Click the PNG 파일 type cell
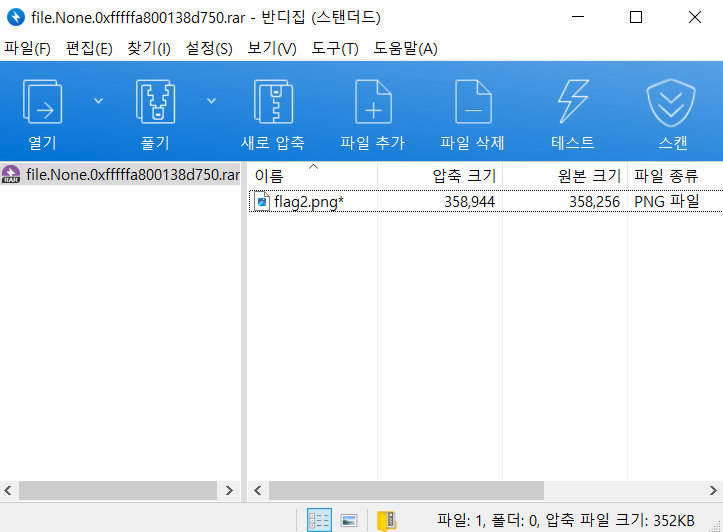 [667, 201]
